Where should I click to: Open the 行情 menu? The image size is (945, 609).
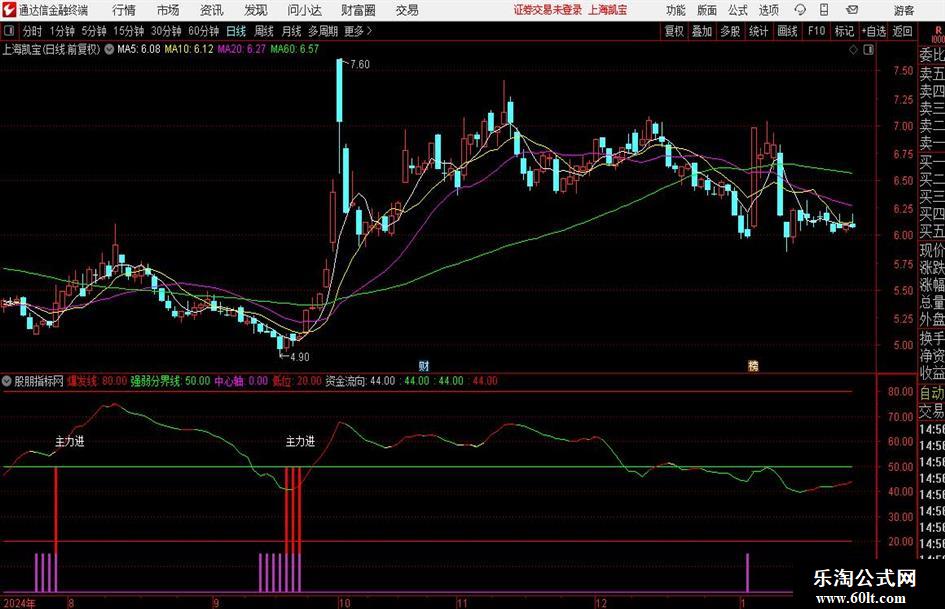(124, 10)
